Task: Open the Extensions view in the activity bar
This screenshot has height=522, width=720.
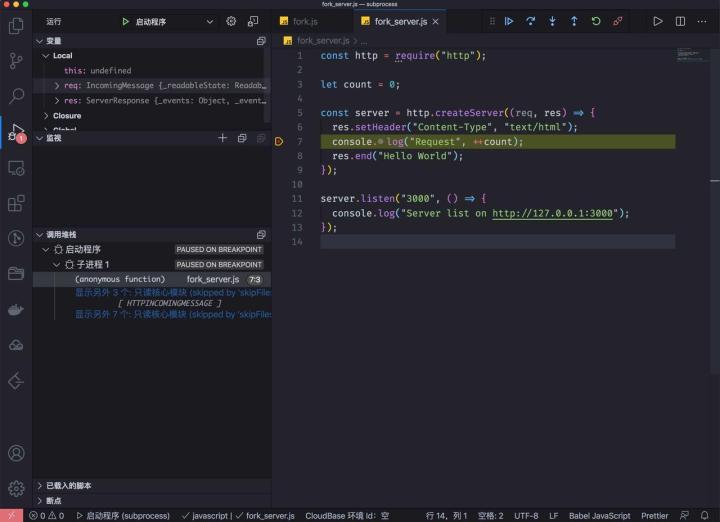Action: click(x=16, y=203)
